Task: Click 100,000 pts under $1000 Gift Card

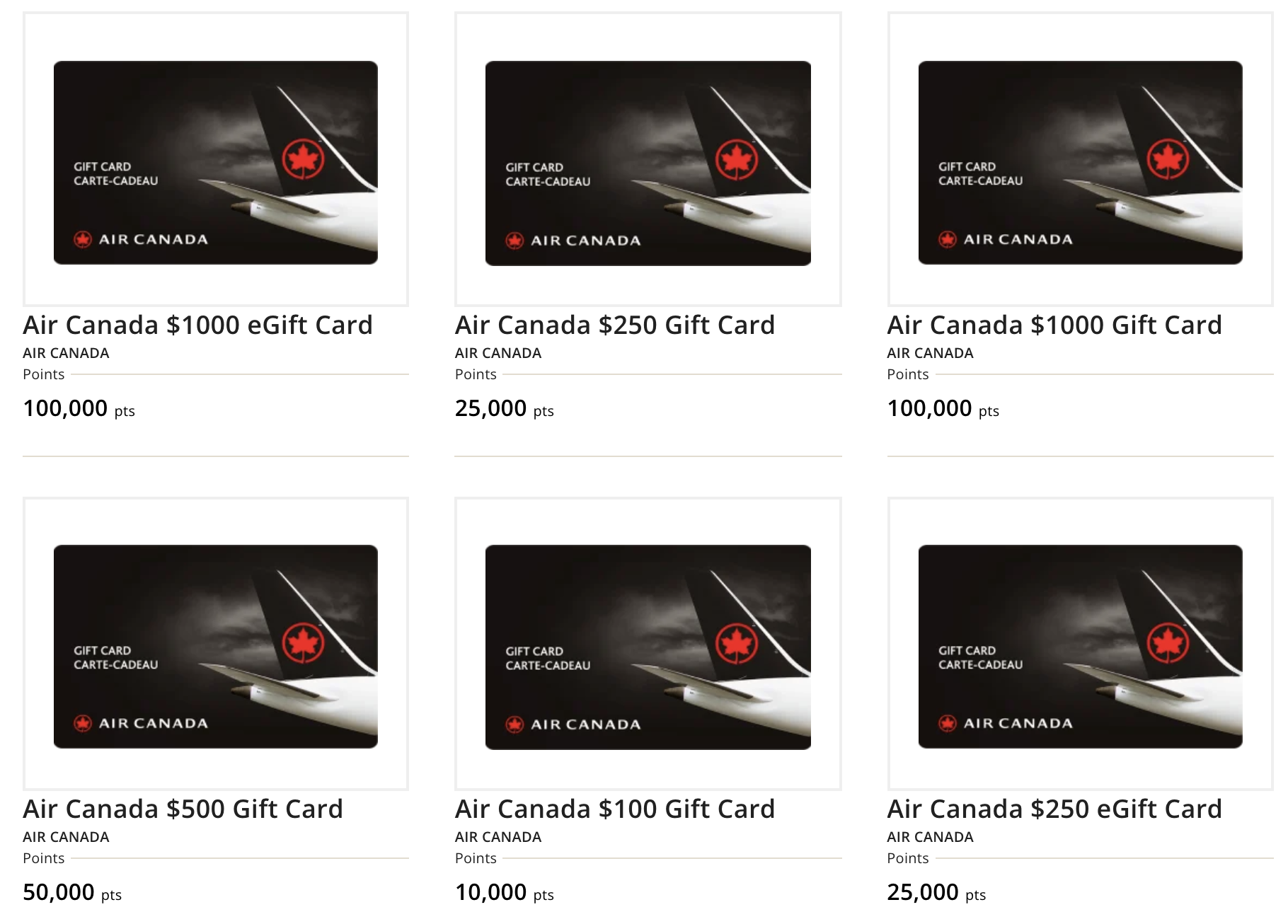Action: pos(943,409)
